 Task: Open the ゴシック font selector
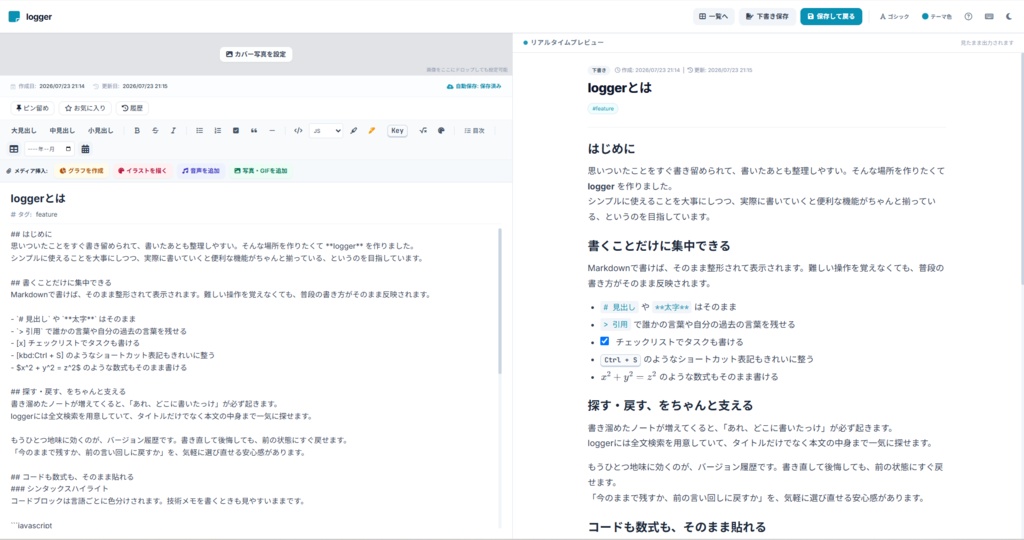coord(894,16)
